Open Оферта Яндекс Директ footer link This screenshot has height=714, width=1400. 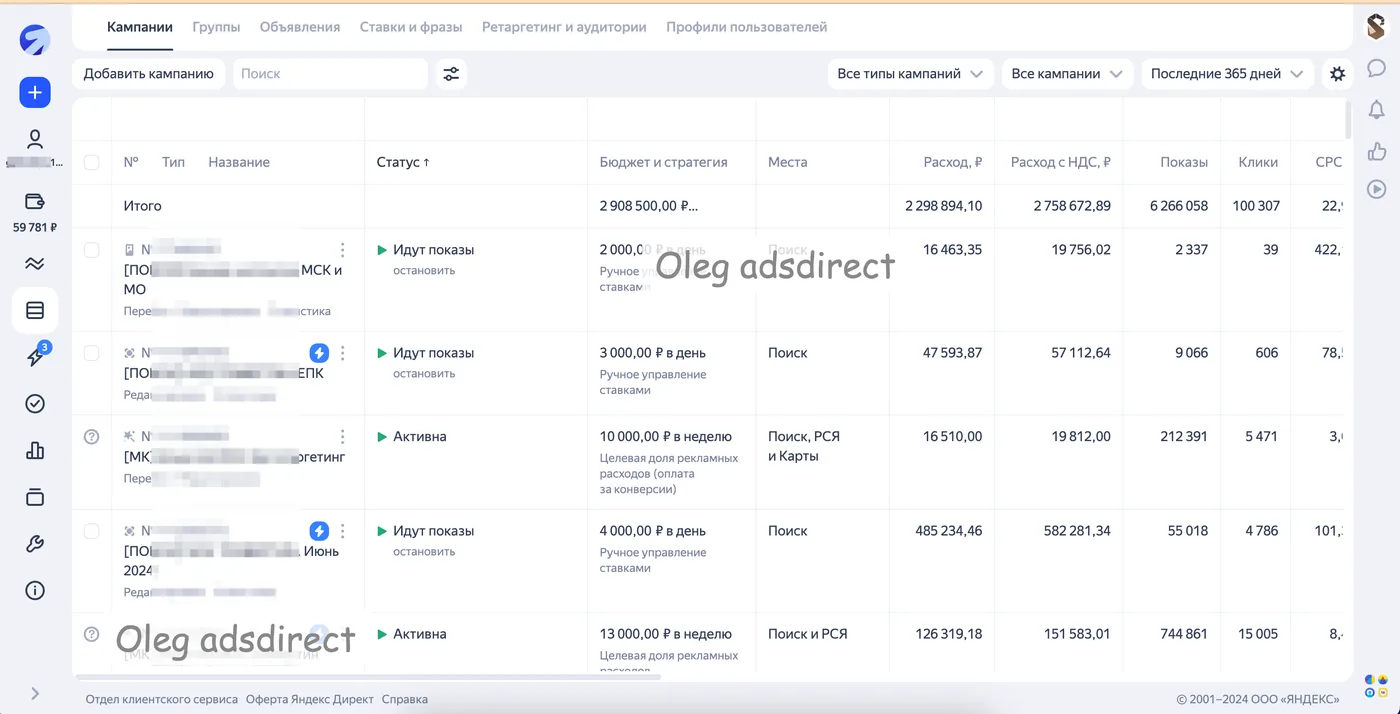[310, 699]
